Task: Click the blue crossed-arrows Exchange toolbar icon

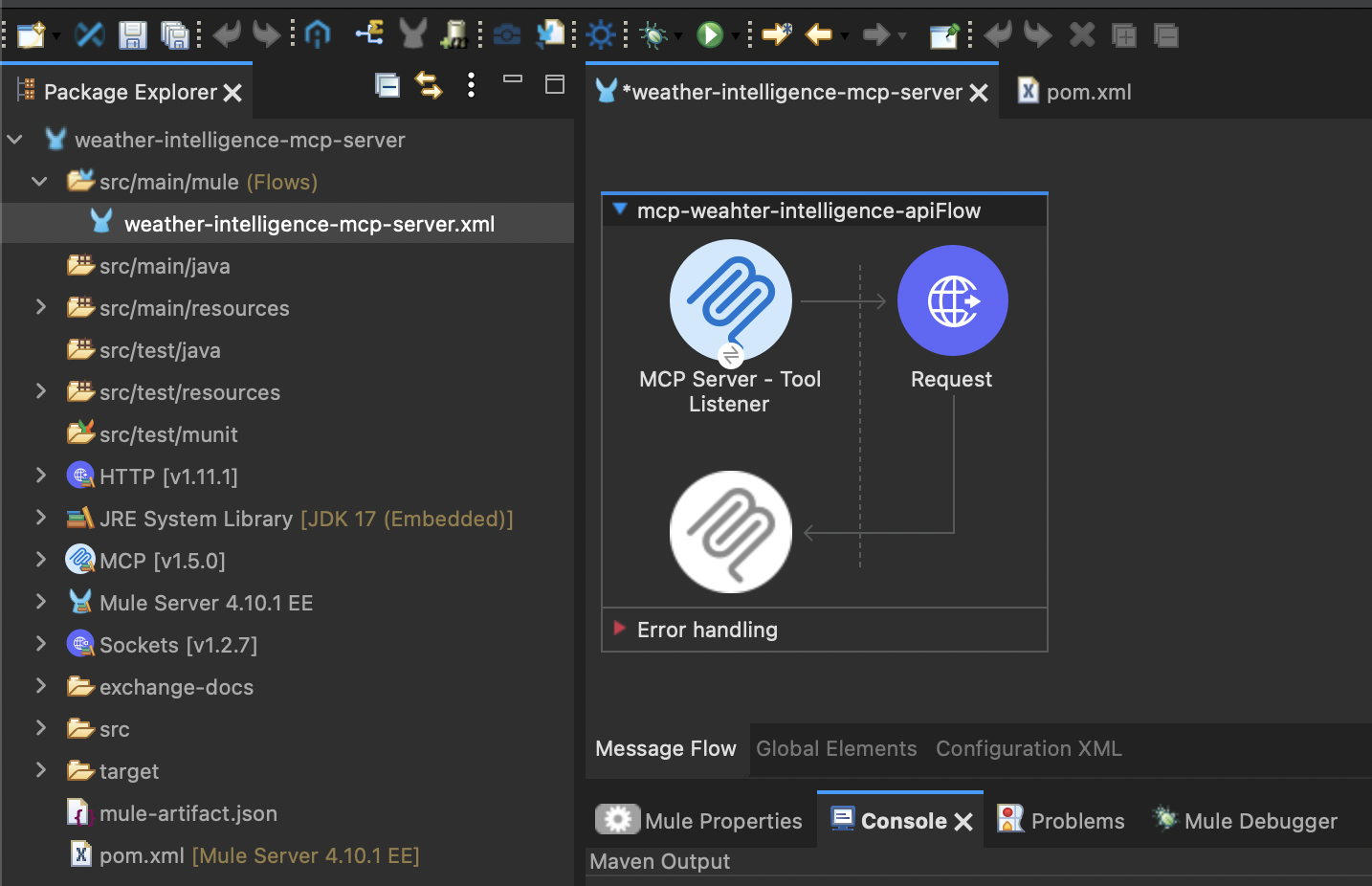Action: pyautogui.click(x=90, y=35)
